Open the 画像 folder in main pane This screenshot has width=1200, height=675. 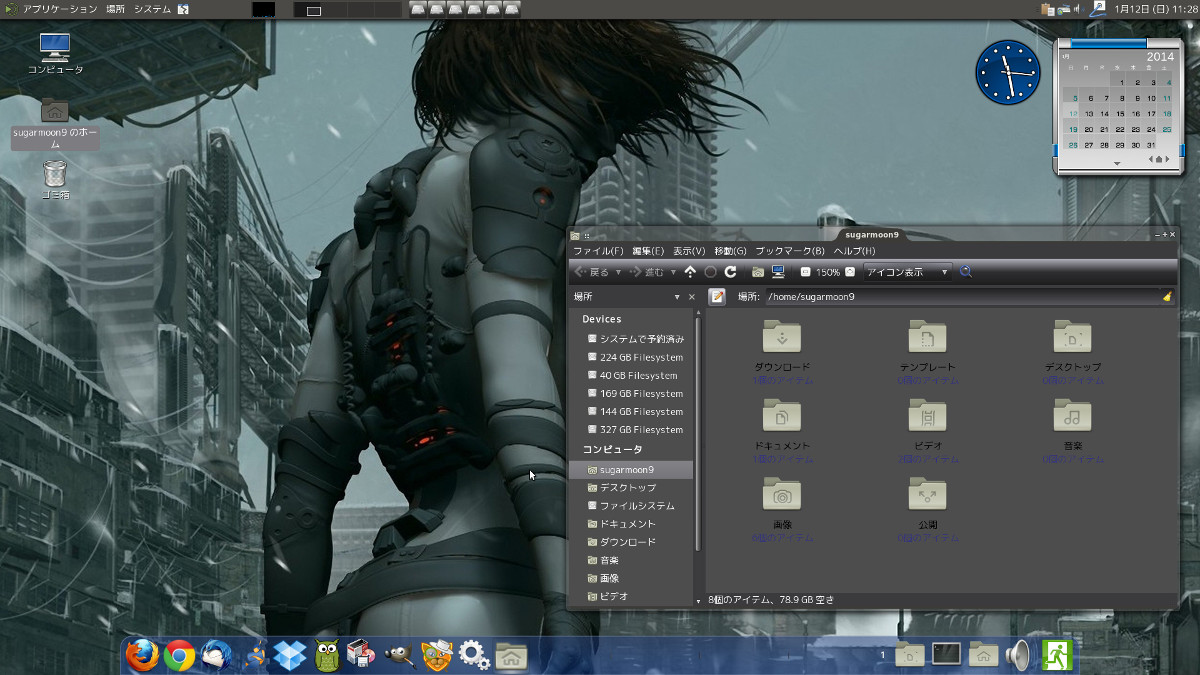[x=782, y=494]
